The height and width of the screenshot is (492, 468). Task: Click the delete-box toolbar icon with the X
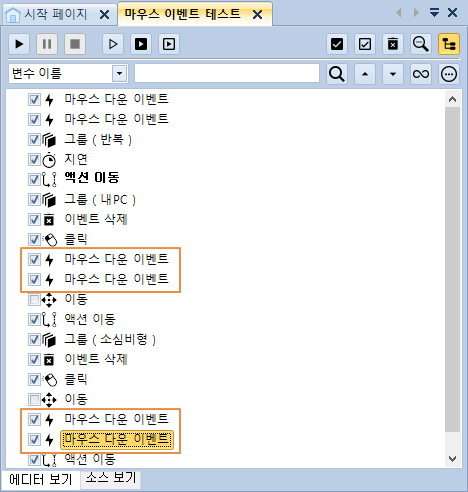click(x=393, y=44)
